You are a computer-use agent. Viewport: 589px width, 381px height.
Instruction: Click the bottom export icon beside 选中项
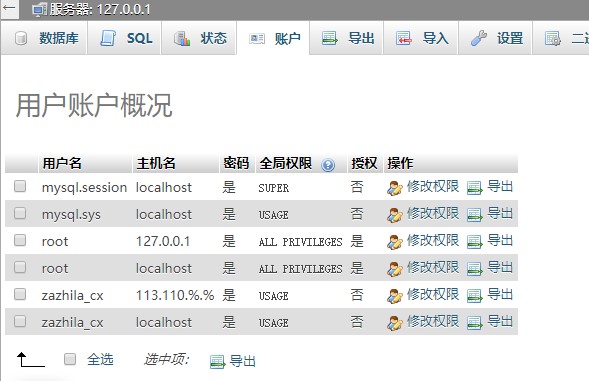[x=217, y=362]
